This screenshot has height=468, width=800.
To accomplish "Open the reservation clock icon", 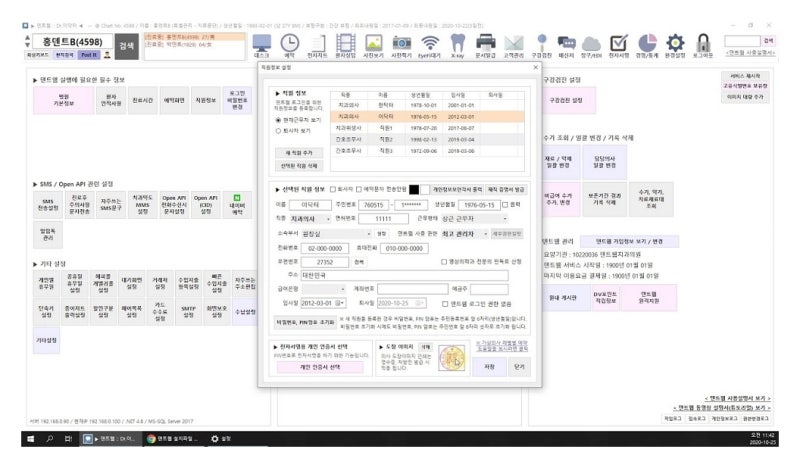I will (x=289, y=45).
